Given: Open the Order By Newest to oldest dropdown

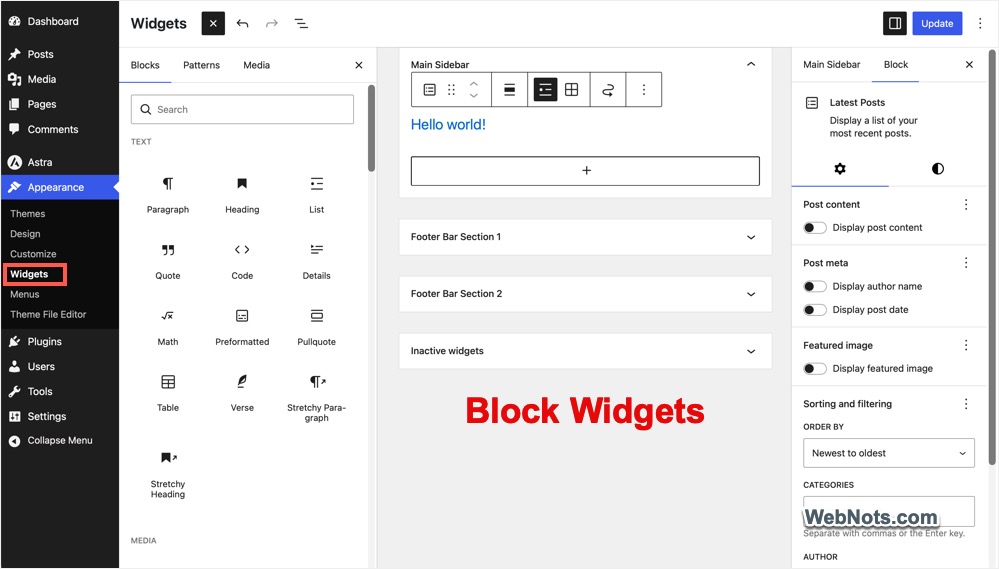Looking at the screenshot, I should tap(889, 453).
